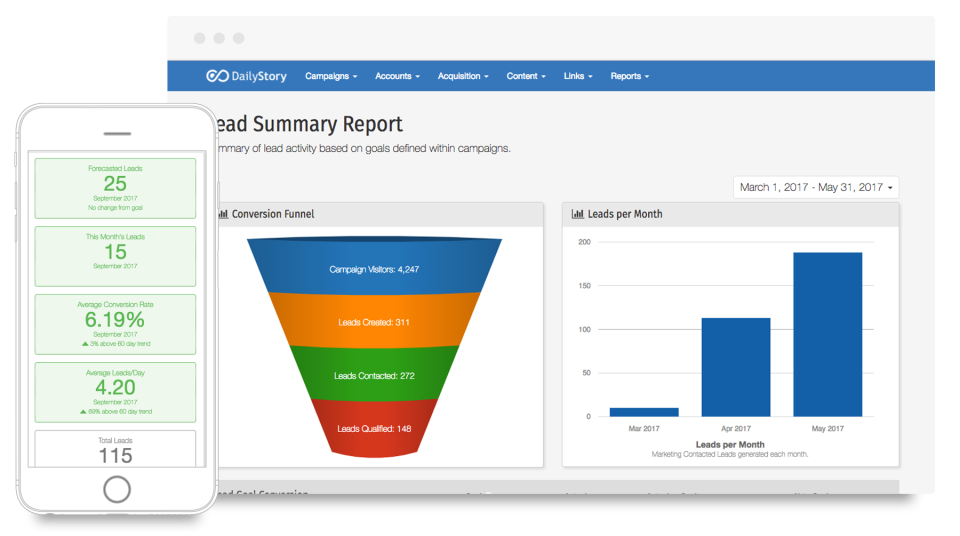Click the Conversion Funnel chart icon
960x536 pixels.
coord(223,214)
